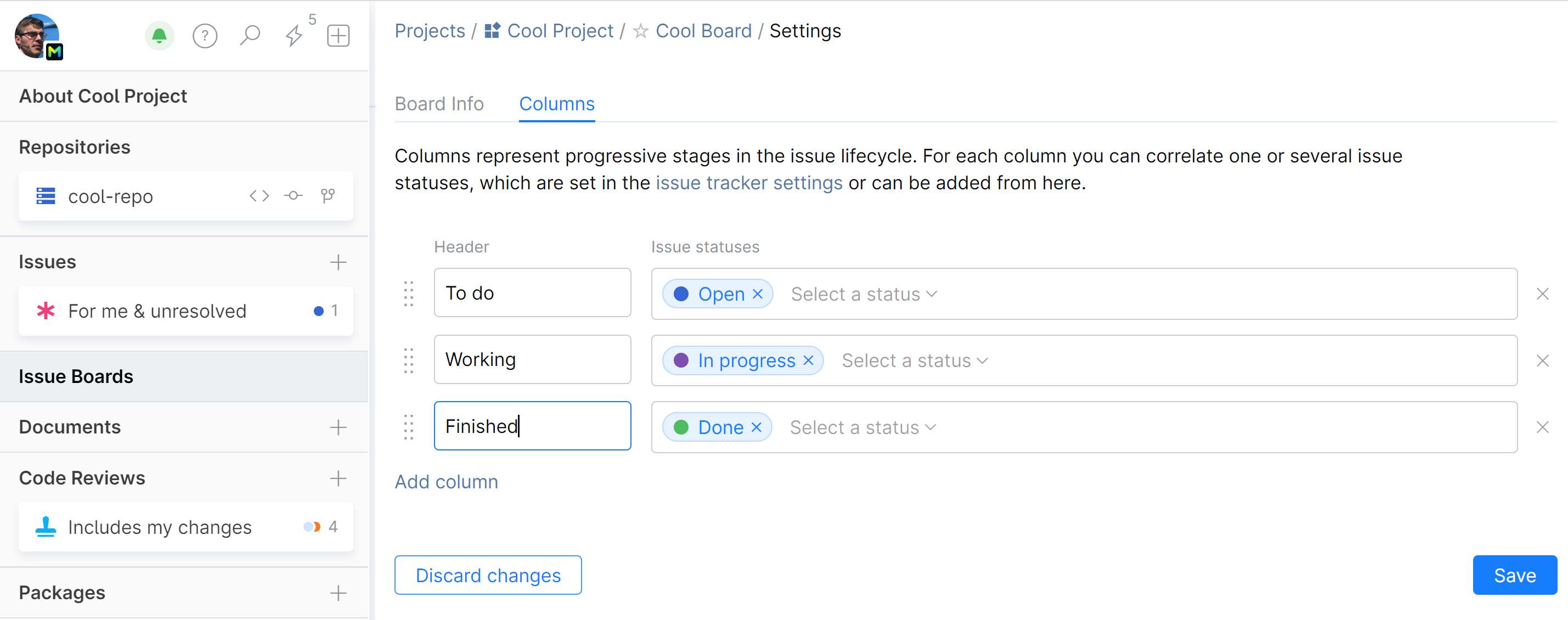Open cool-repo branches icon
1568x620 pixels.
(328, 195)
